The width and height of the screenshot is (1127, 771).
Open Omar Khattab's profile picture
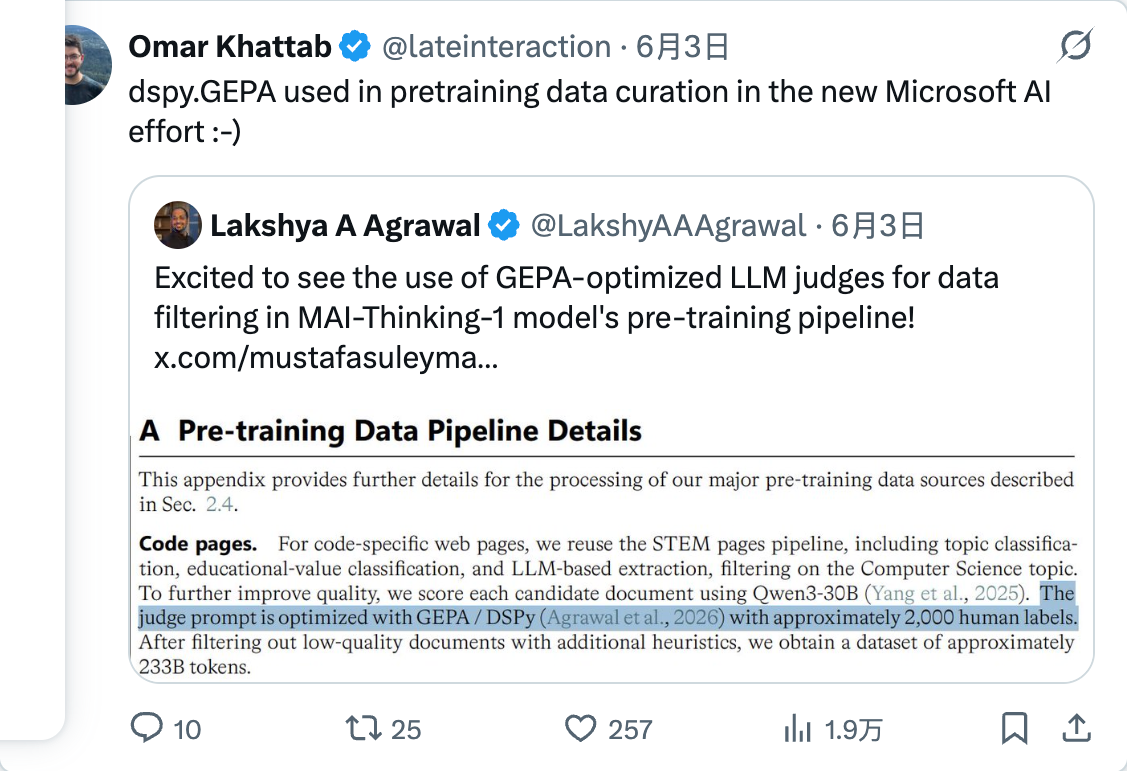(88, 65)
